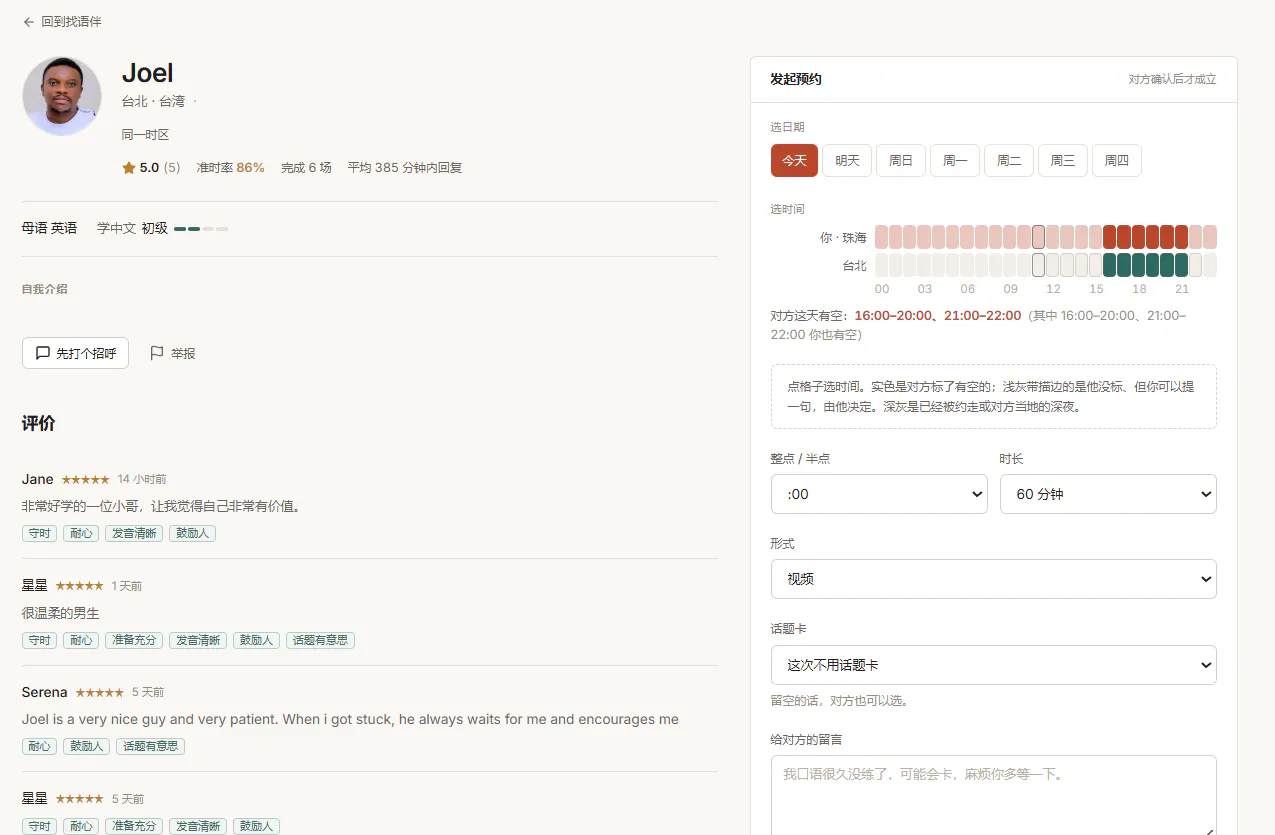Choose 周日 in the date picker
Viewport: 1275px width, 835px height.
click(x=901, y=161)
